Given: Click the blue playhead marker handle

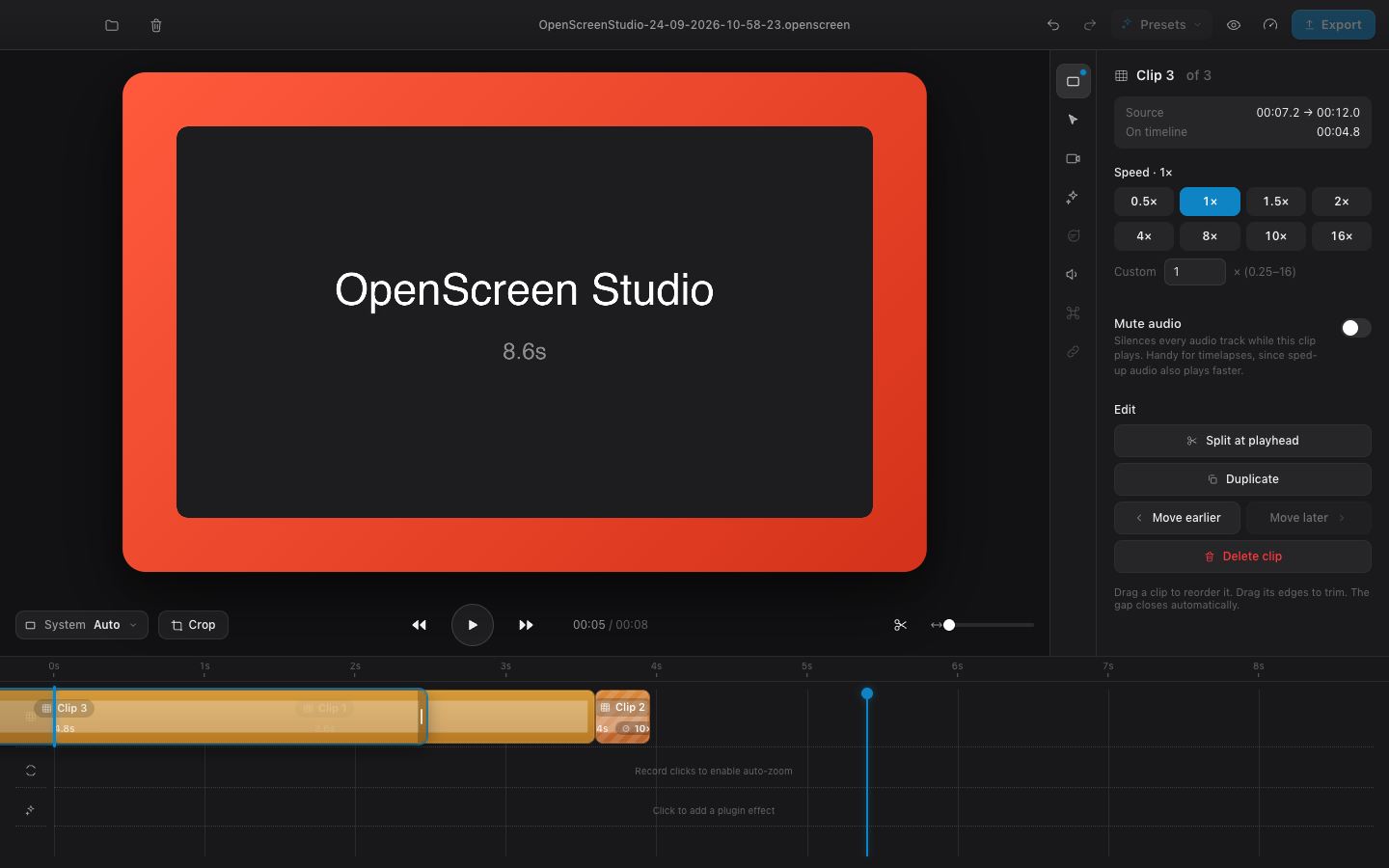Looking at the screenshot, I should [x=867, y=693].
